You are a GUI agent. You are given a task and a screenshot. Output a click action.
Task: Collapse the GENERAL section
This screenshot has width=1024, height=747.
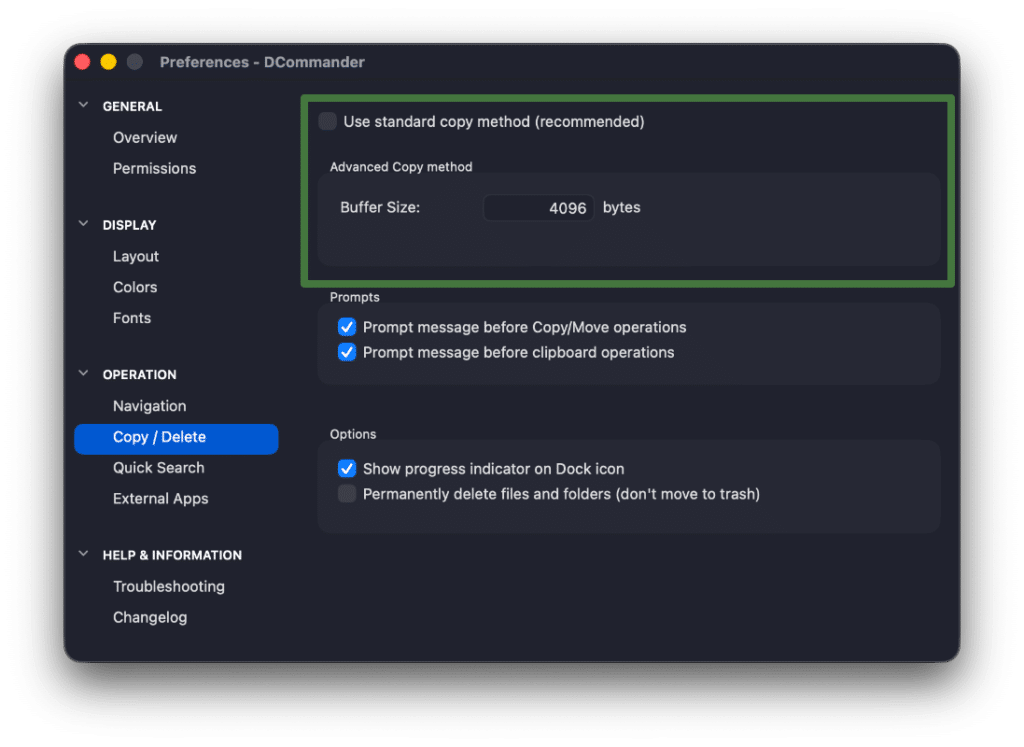[83, 105]
